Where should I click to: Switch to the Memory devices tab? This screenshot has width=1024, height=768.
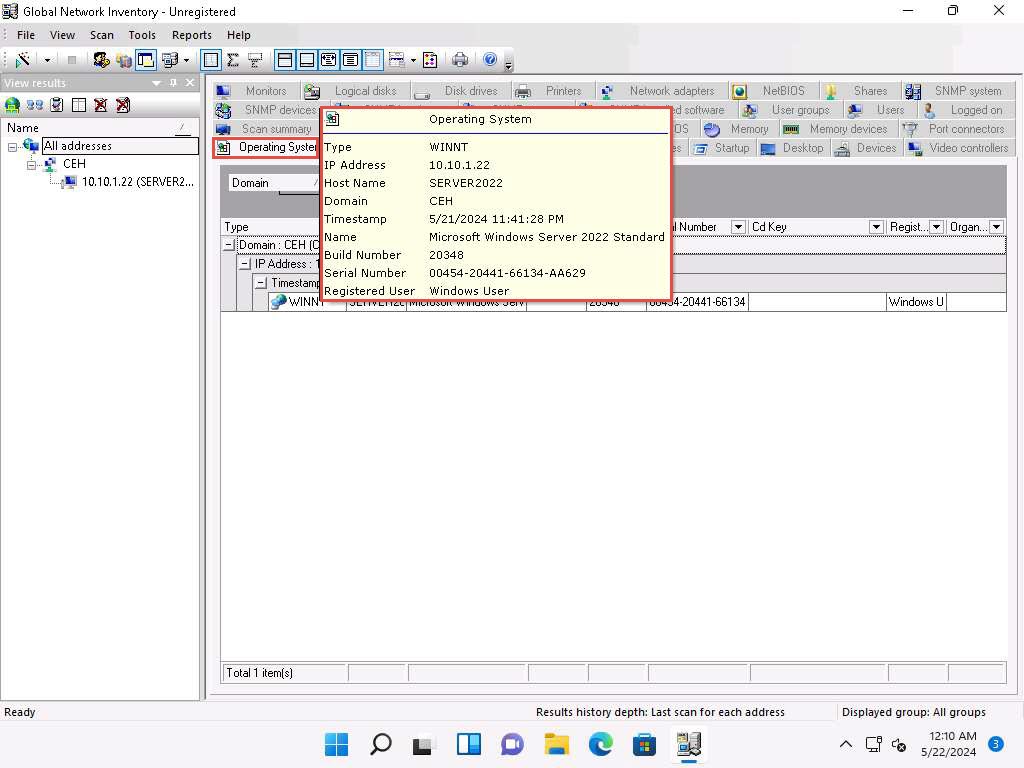click(x=847, y=129)
